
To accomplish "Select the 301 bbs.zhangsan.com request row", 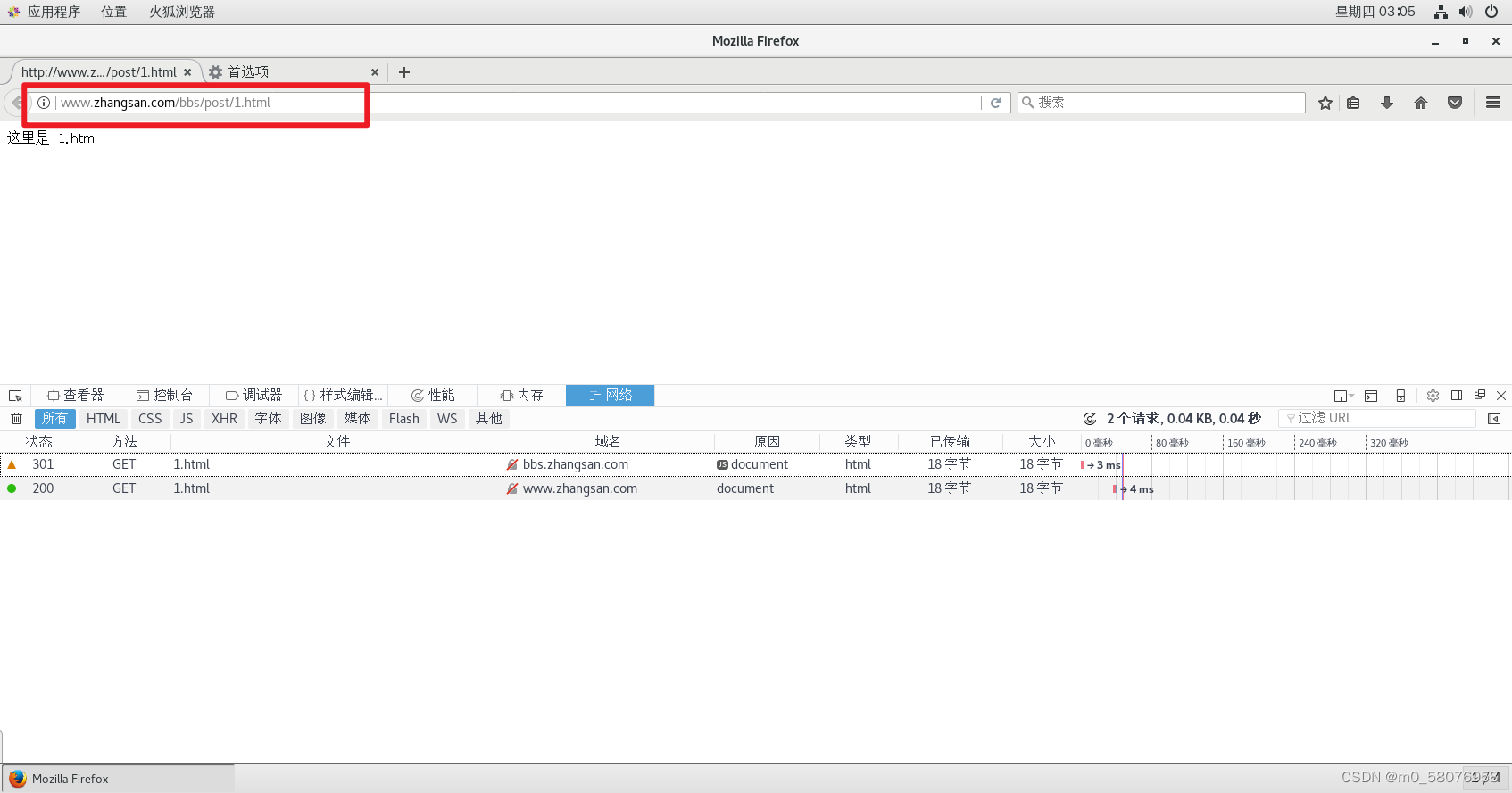I will pyautogui.click(x=755, y=464).
